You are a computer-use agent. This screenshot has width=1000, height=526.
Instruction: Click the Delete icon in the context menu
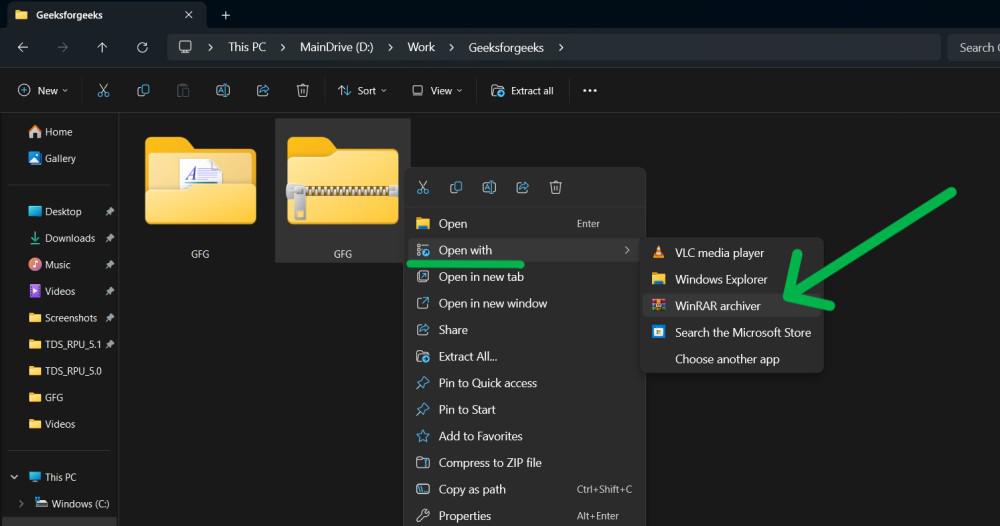tap(555, 187)
